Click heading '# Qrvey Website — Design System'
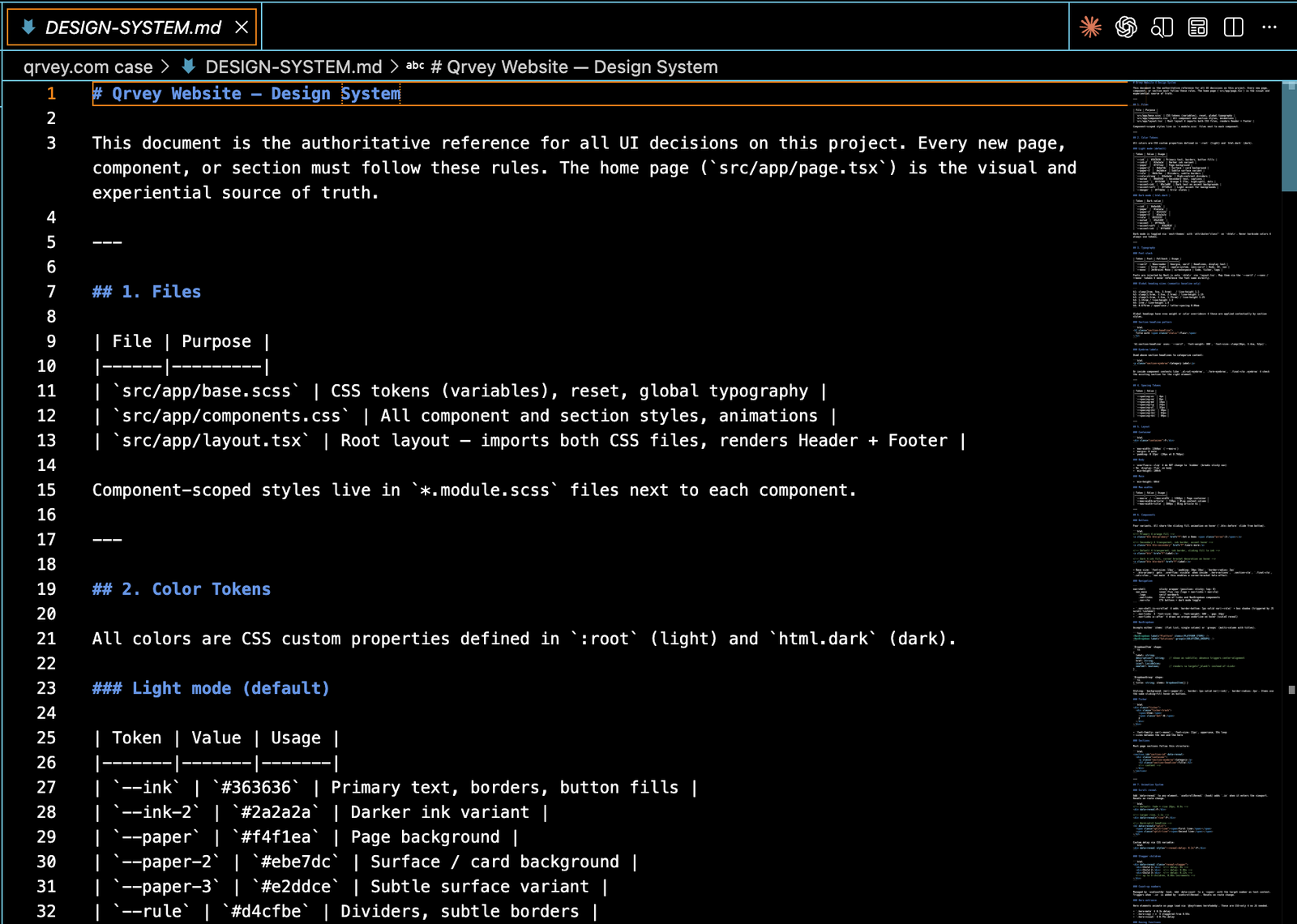This screenshot has height=924, width=1297. click(246, 94)
